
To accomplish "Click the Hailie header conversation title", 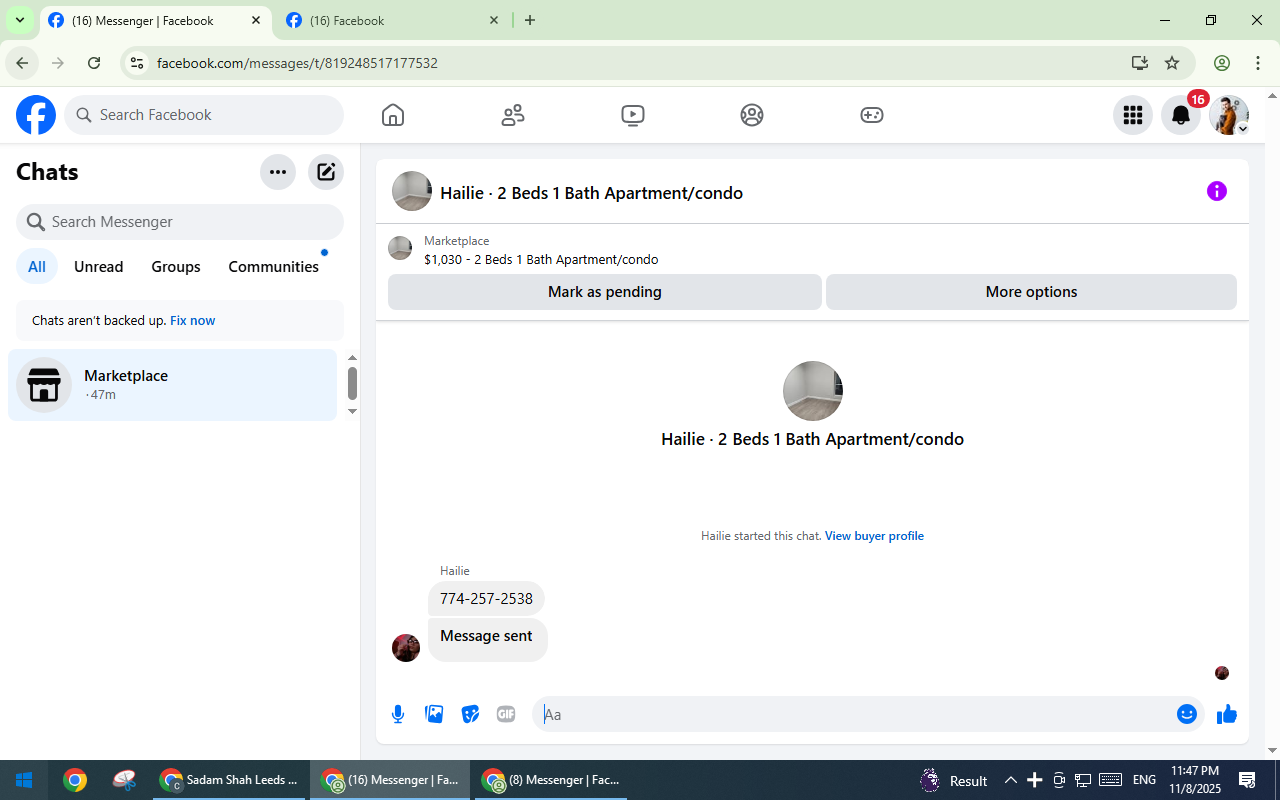I will 592,193.
